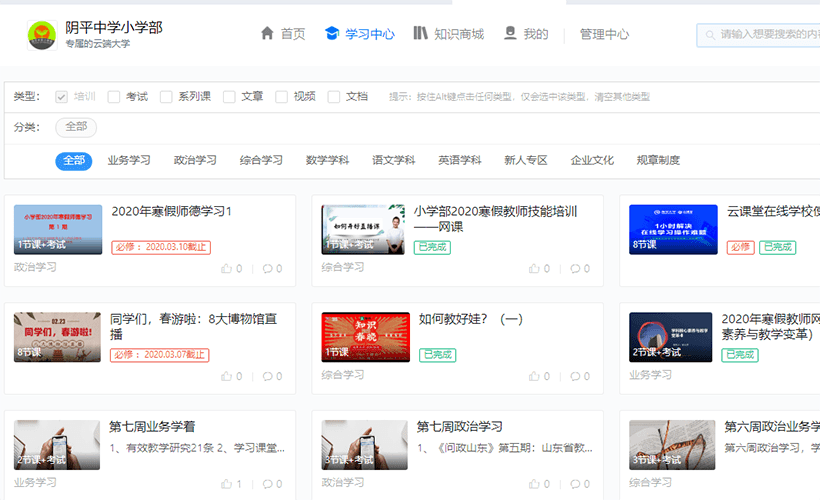Click the 必修：2020.03.10截止 tag
Image resolution: width=820 pixels, height=500 pixels.
[x=161, y=247]
